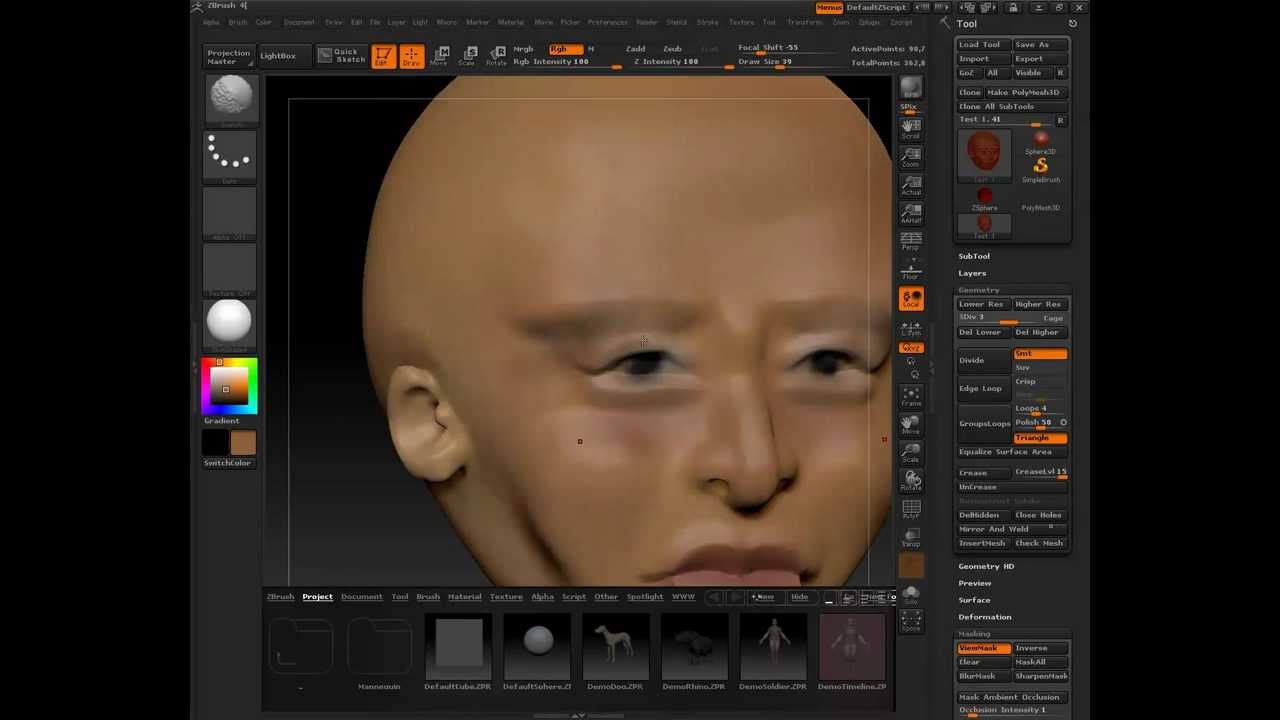Select the PolyMesh3D tool
Screen dimensions: 1280x720
(x=1041, y=207)
